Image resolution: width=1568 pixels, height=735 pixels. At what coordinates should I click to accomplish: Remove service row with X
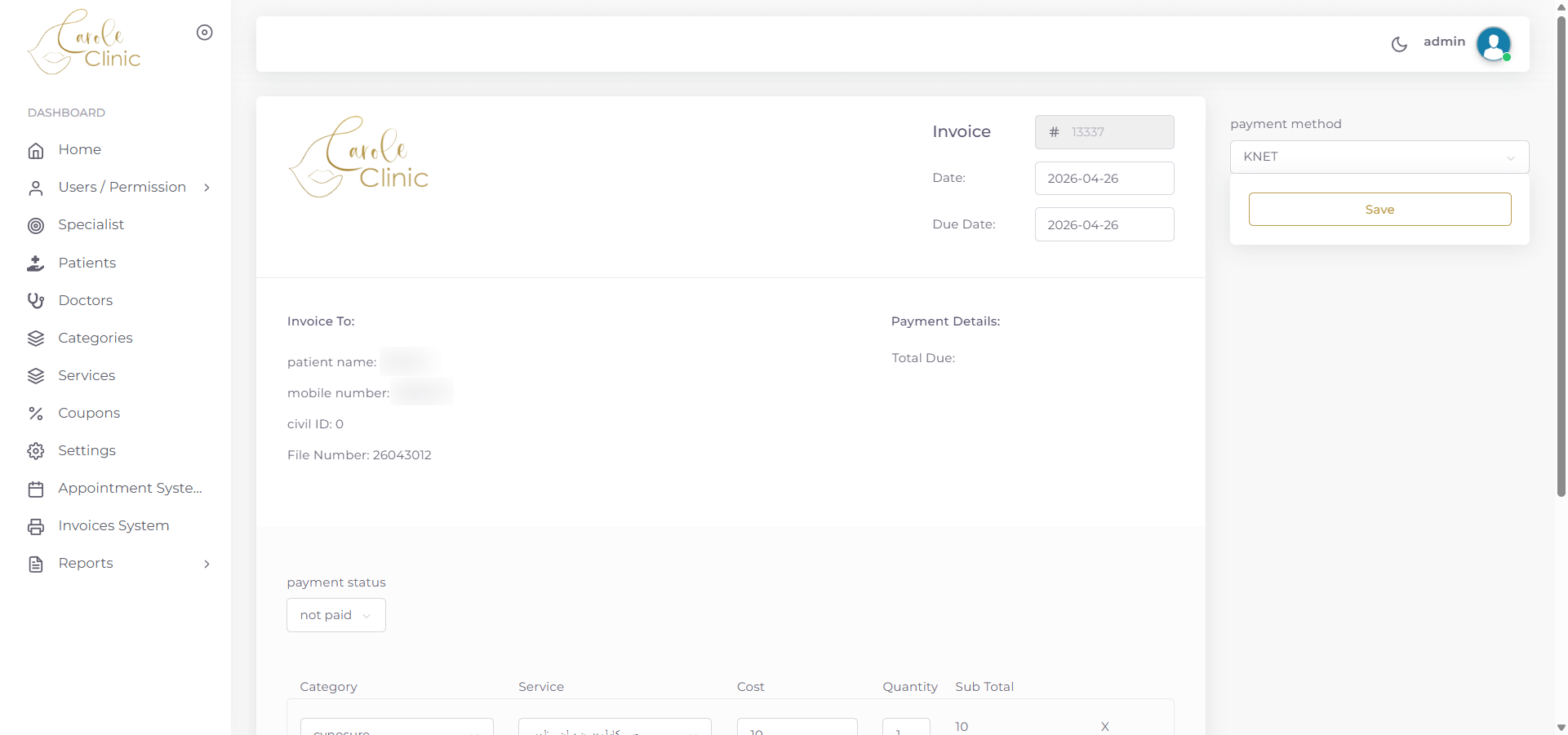coord(1104,726)
